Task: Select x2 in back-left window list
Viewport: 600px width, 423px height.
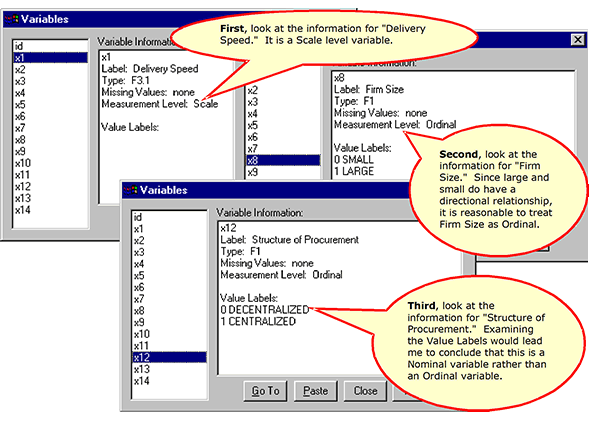Action: tap(50, 70)
